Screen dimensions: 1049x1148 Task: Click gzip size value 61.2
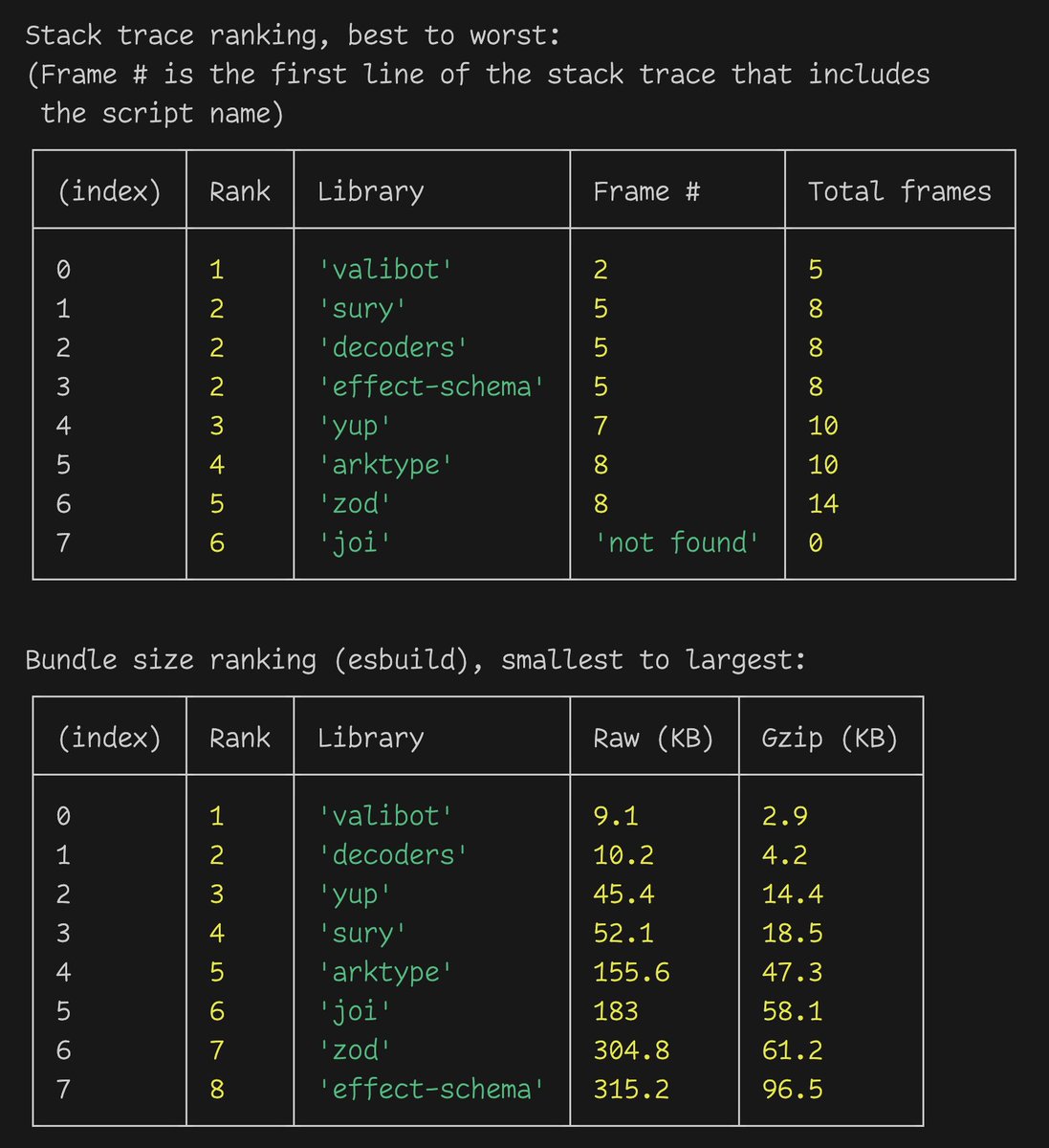[x=793, y=1050]
